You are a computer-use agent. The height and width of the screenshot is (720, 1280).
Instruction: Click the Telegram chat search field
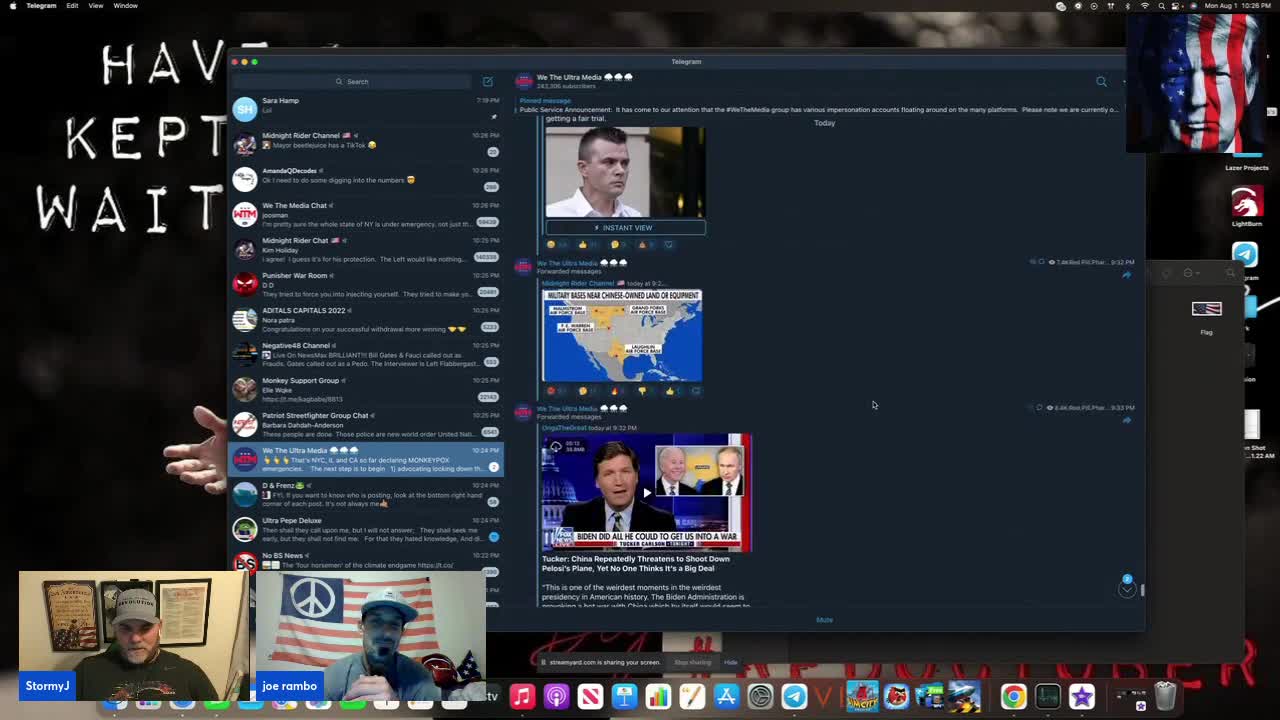(354, 81)
